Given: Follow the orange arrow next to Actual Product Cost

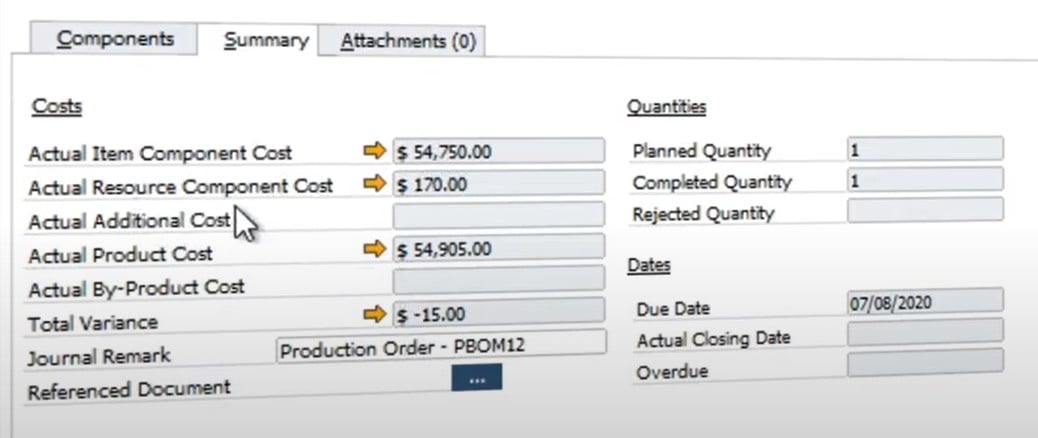Looking at the screenshot, I should point(375,249).
